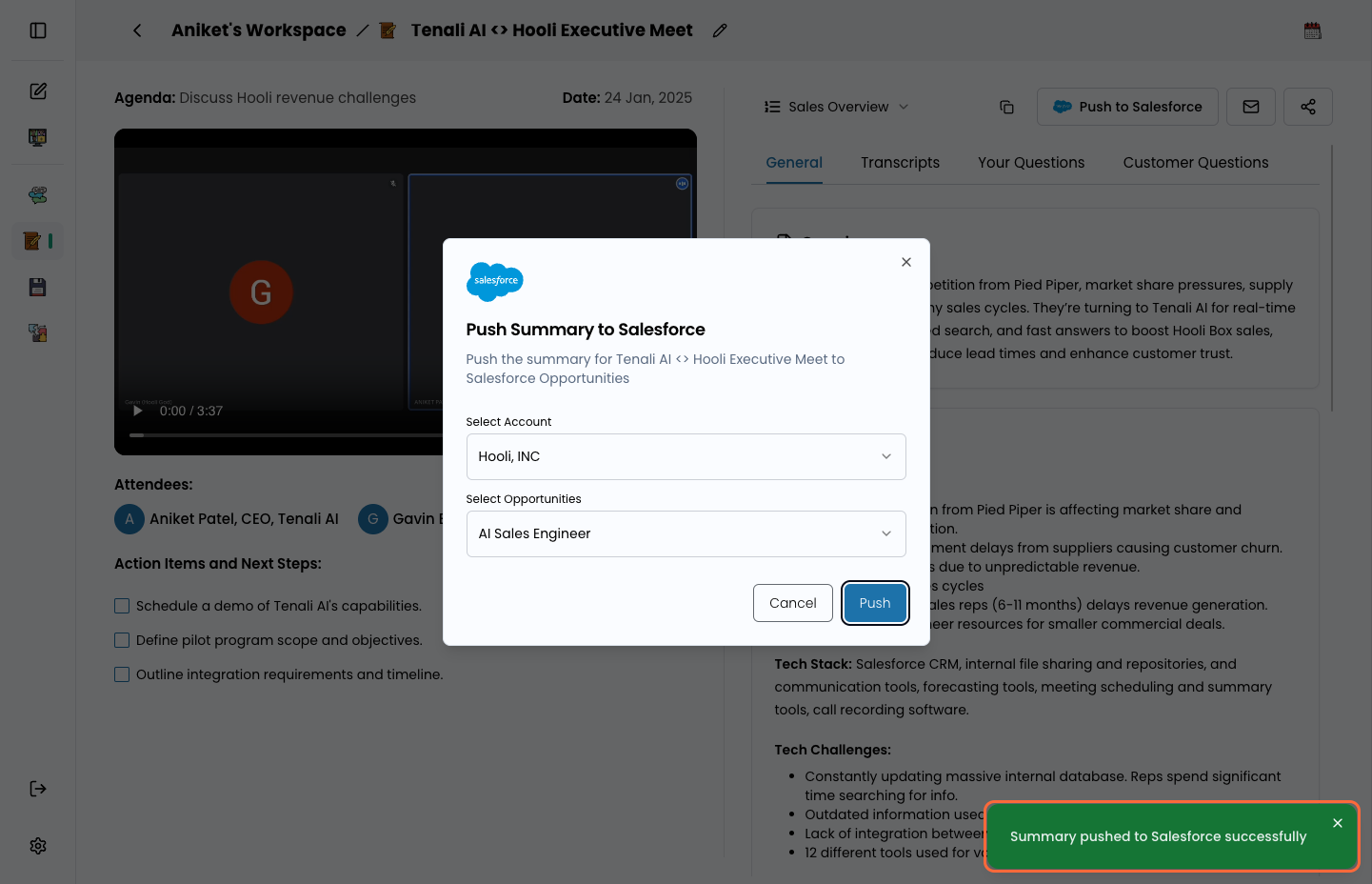This screenshot has height=884, width=1372.
Task: Copy summary using the copy icon
Action: pyautogui.click(x=1006, y=107)
